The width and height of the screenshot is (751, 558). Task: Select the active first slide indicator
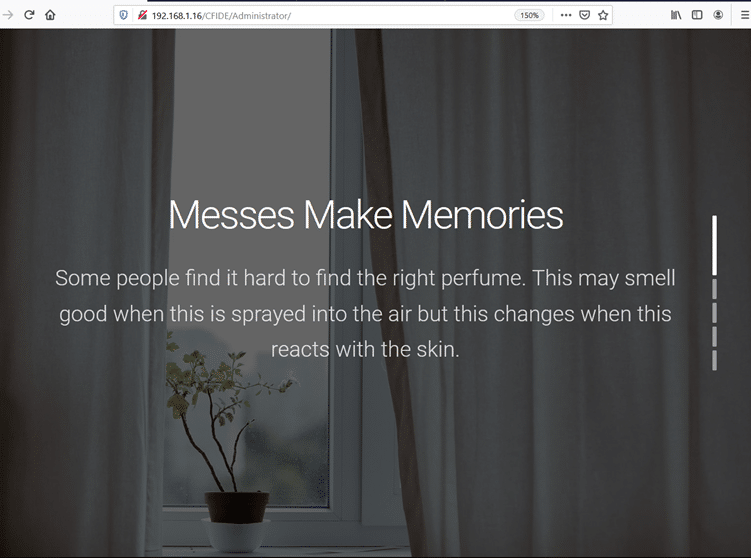click(x=714, y=245)
